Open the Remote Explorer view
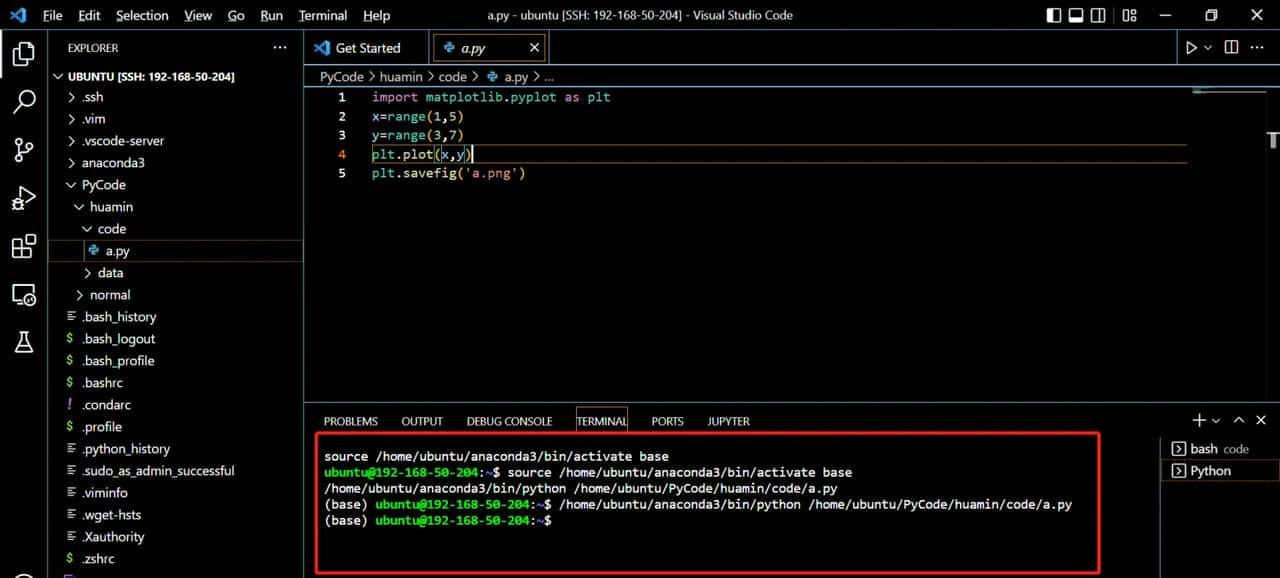The width and height of the screenshot is (1280, 578). pyautogui.click(x=24, y=294)
